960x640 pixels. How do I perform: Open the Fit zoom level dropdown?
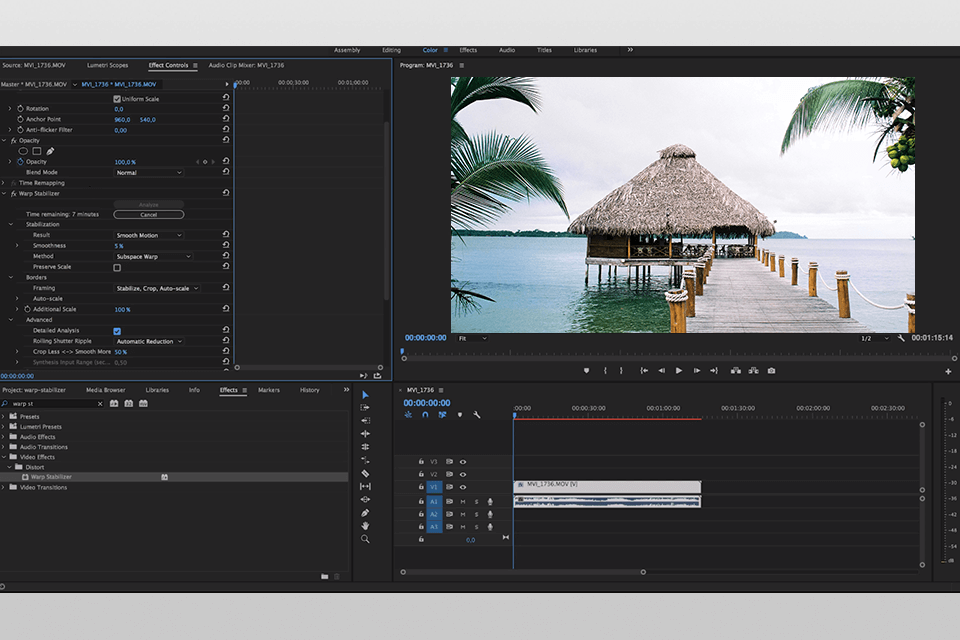(473, 338)
